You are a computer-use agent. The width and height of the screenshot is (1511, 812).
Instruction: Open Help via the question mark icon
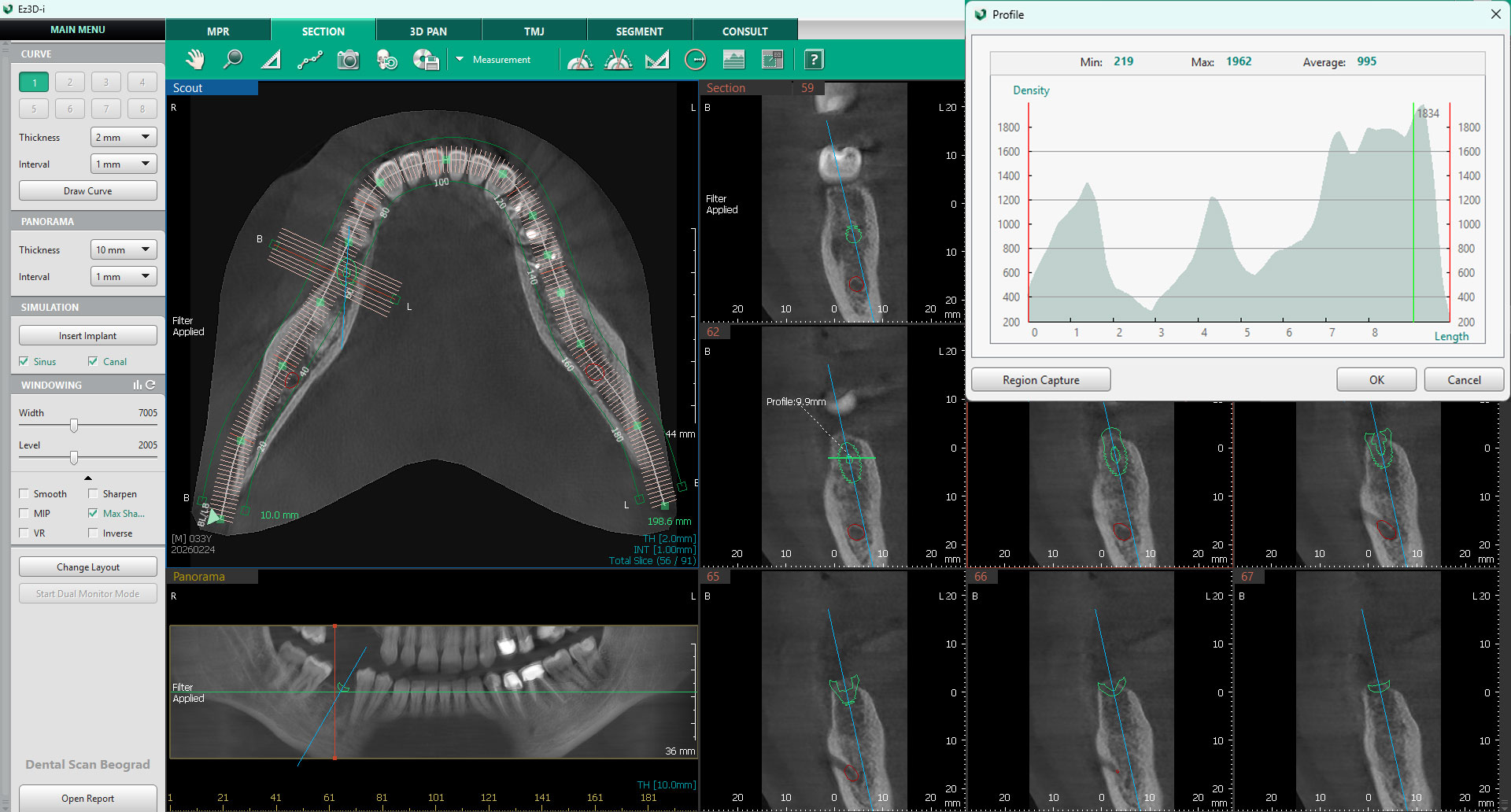[814, 60]
